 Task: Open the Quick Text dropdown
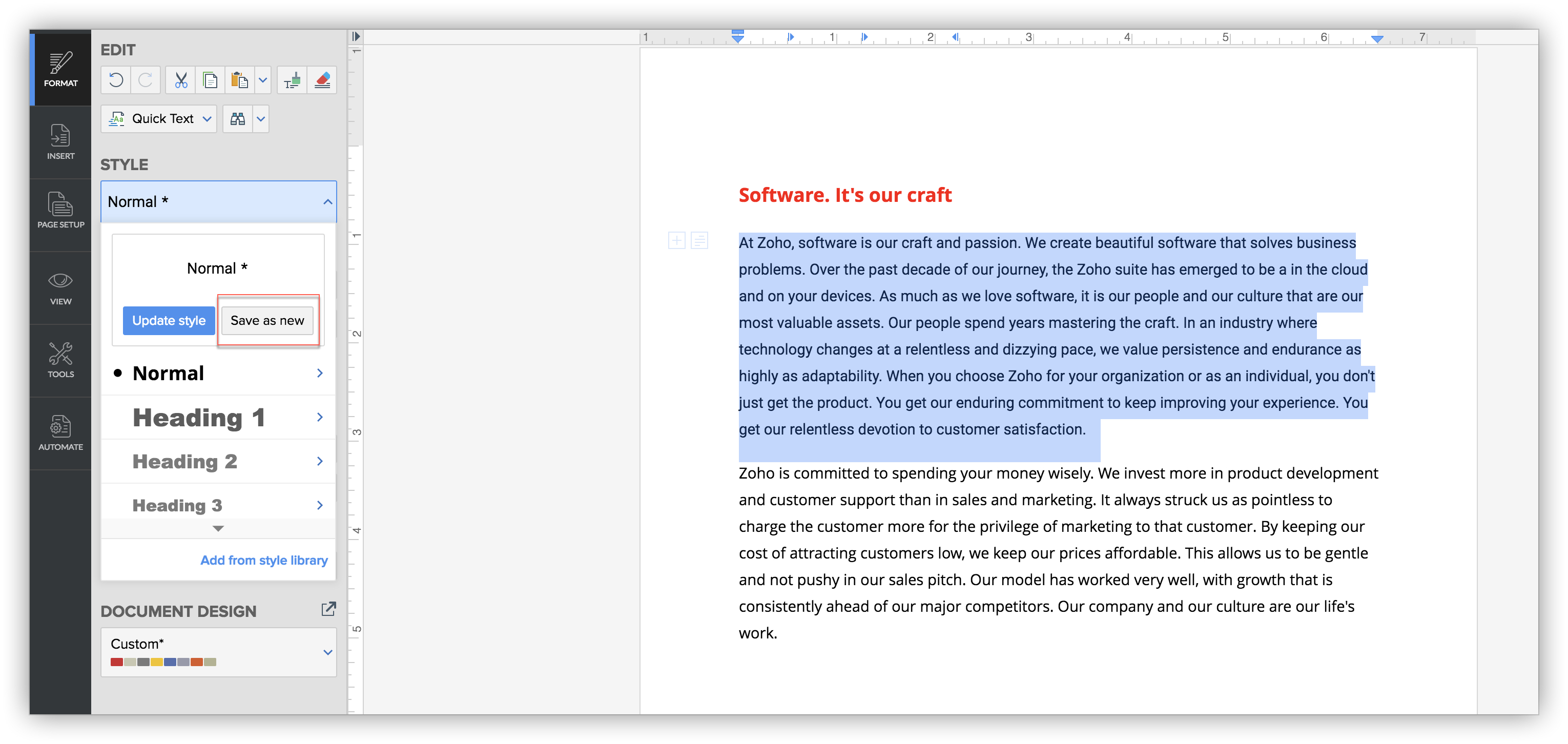pyautogui.click(x=159, y=119)
